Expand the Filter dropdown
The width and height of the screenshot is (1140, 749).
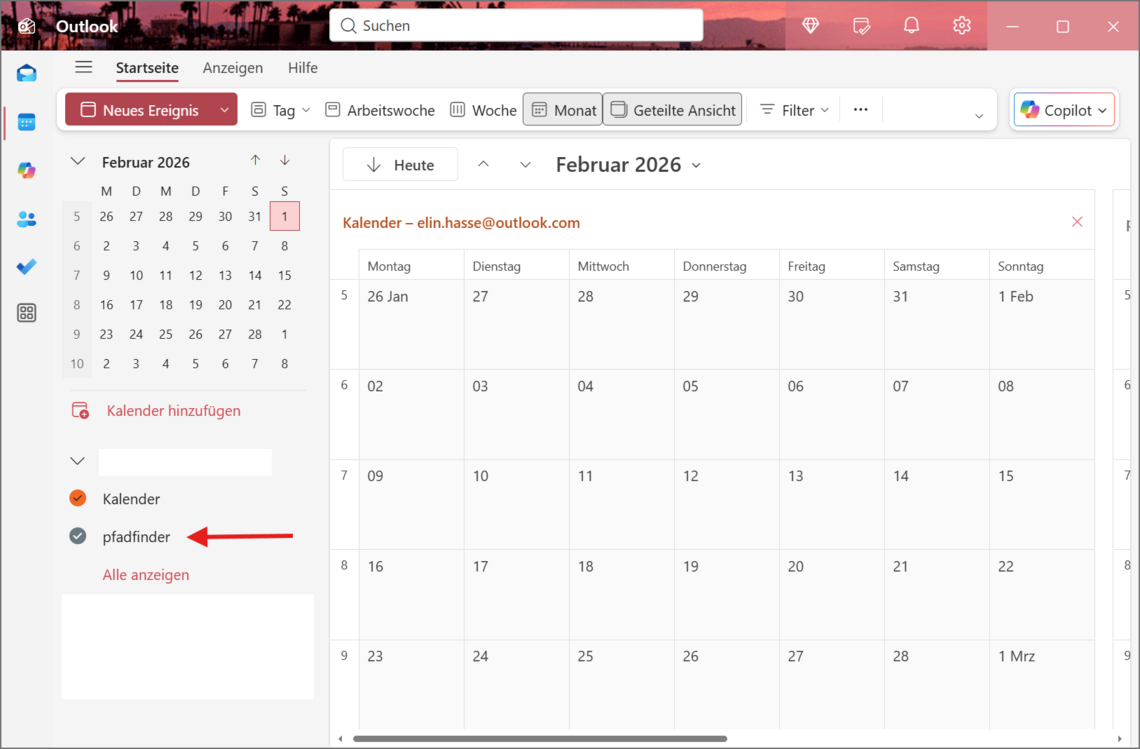click(x=795, y=110)
